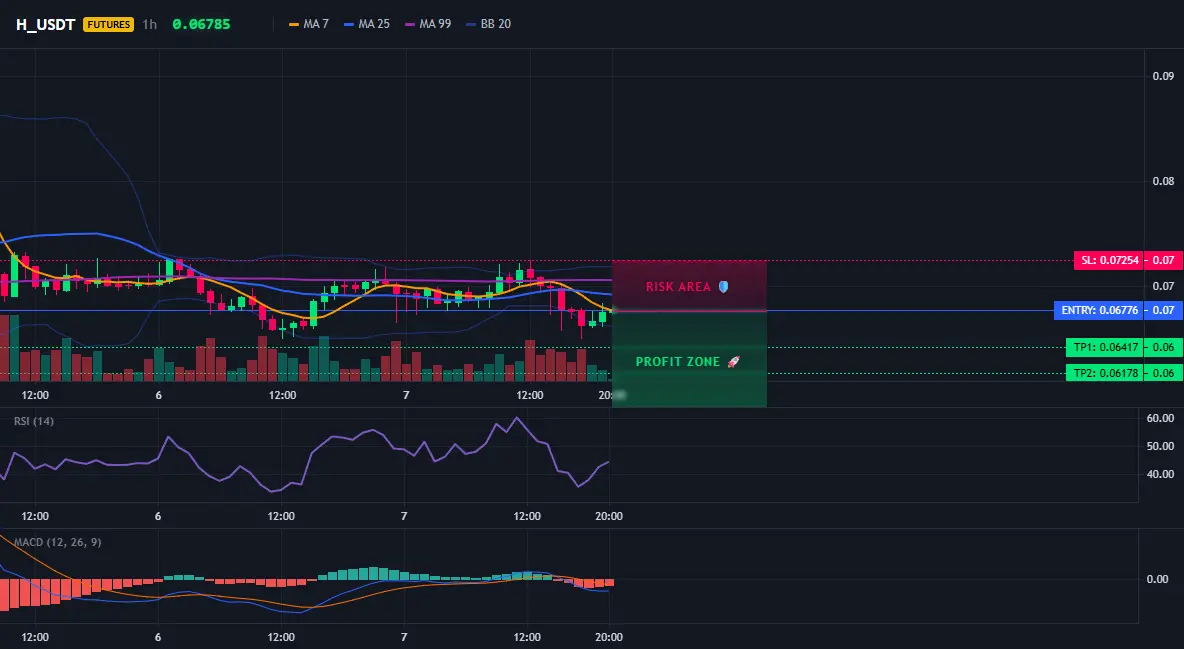Viewport: 1184px width, 649px height.
Task: Click the 60.00 RSI axis value
Action: click(x=1161, y=418)
